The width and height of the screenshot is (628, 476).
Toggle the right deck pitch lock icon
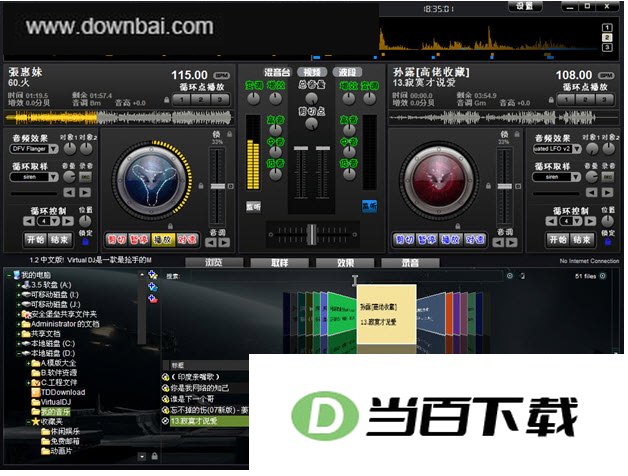point(517,134)
